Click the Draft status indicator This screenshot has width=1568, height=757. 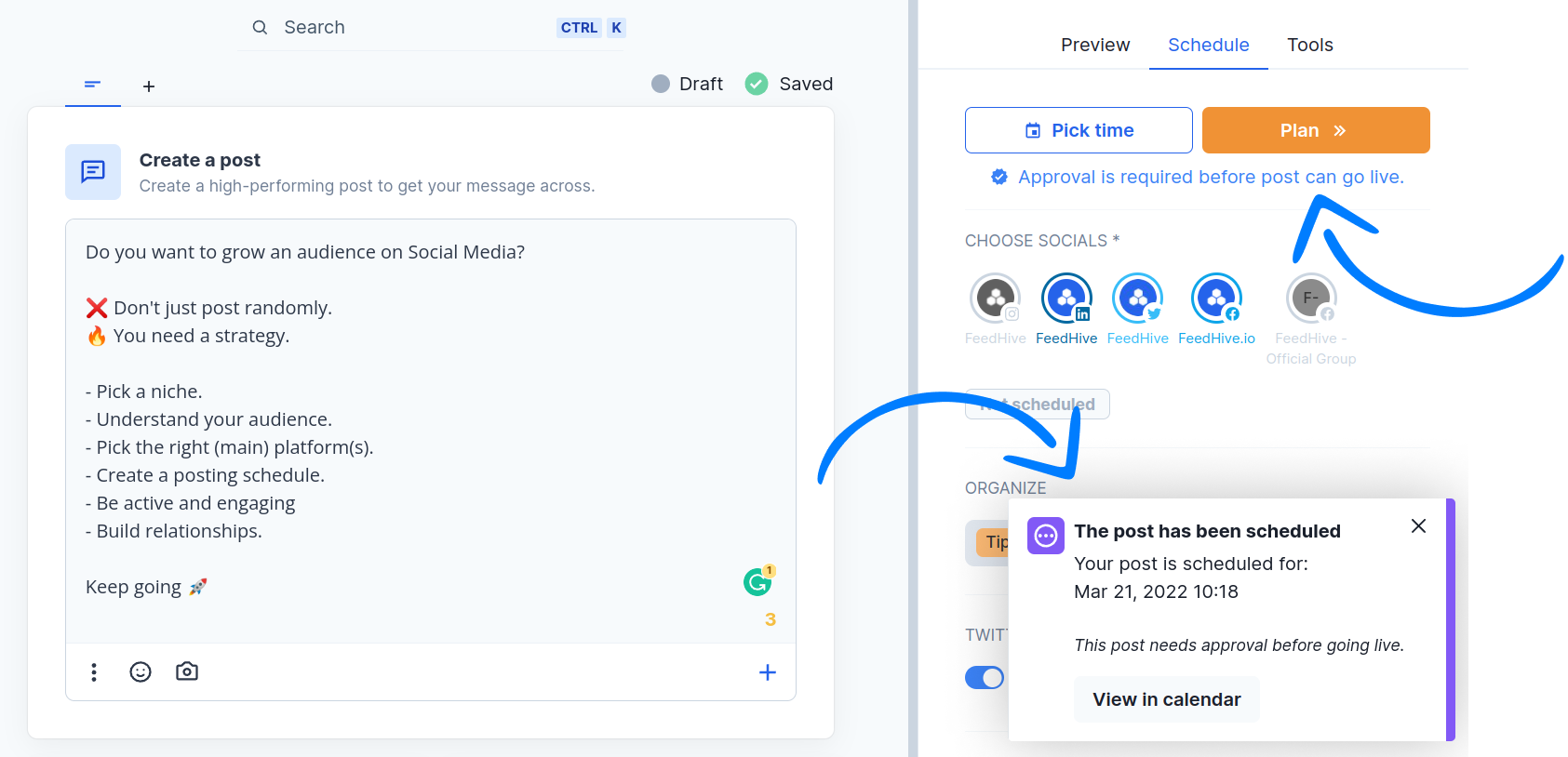point(688,85)
